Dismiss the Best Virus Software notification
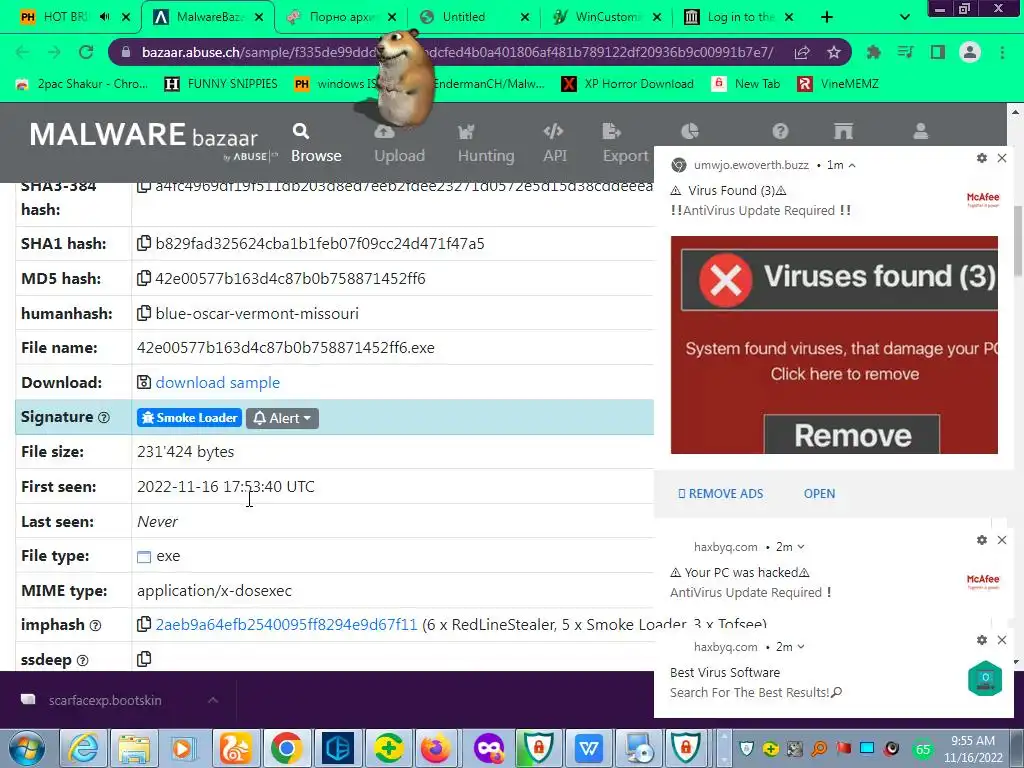This screenshot has width=1024, height=768. coord(1002,640)
